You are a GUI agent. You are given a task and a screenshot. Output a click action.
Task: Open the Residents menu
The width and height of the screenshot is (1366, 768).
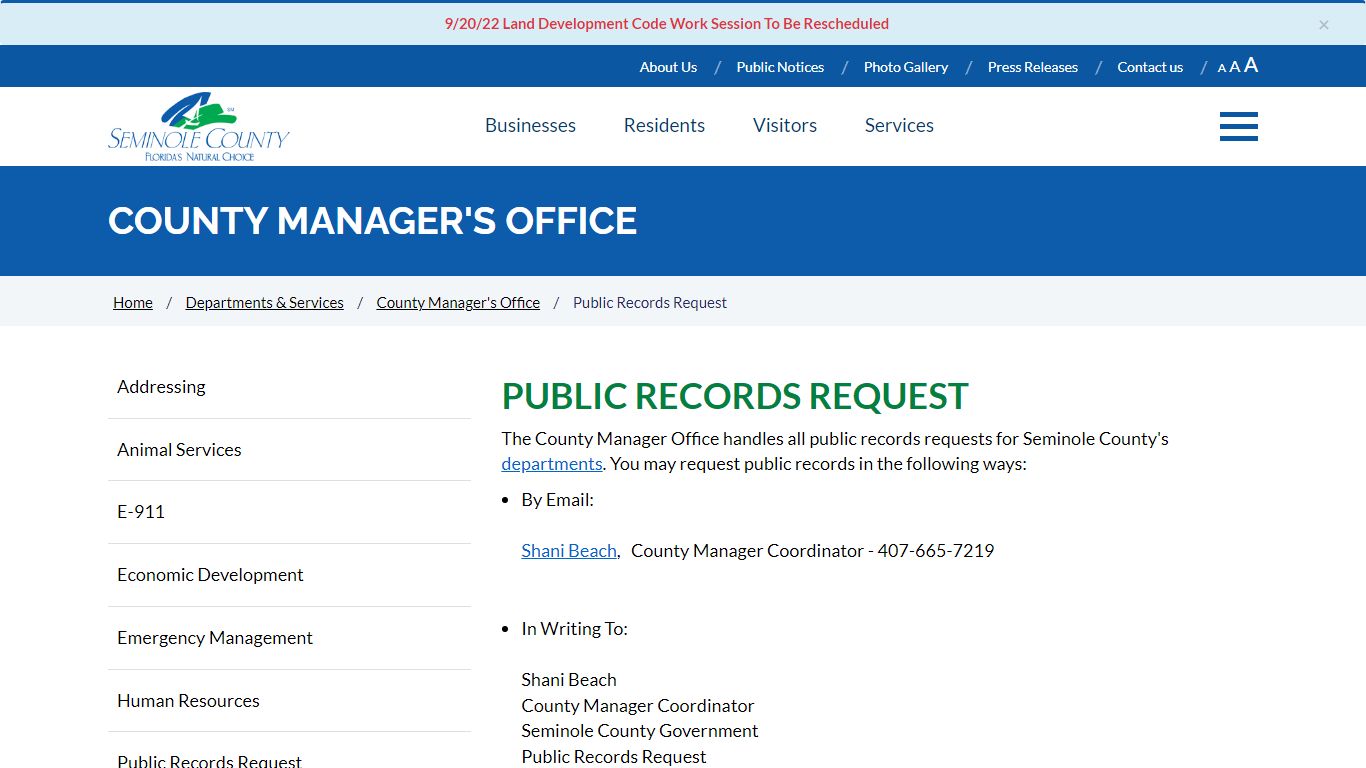tap(664, 125)
